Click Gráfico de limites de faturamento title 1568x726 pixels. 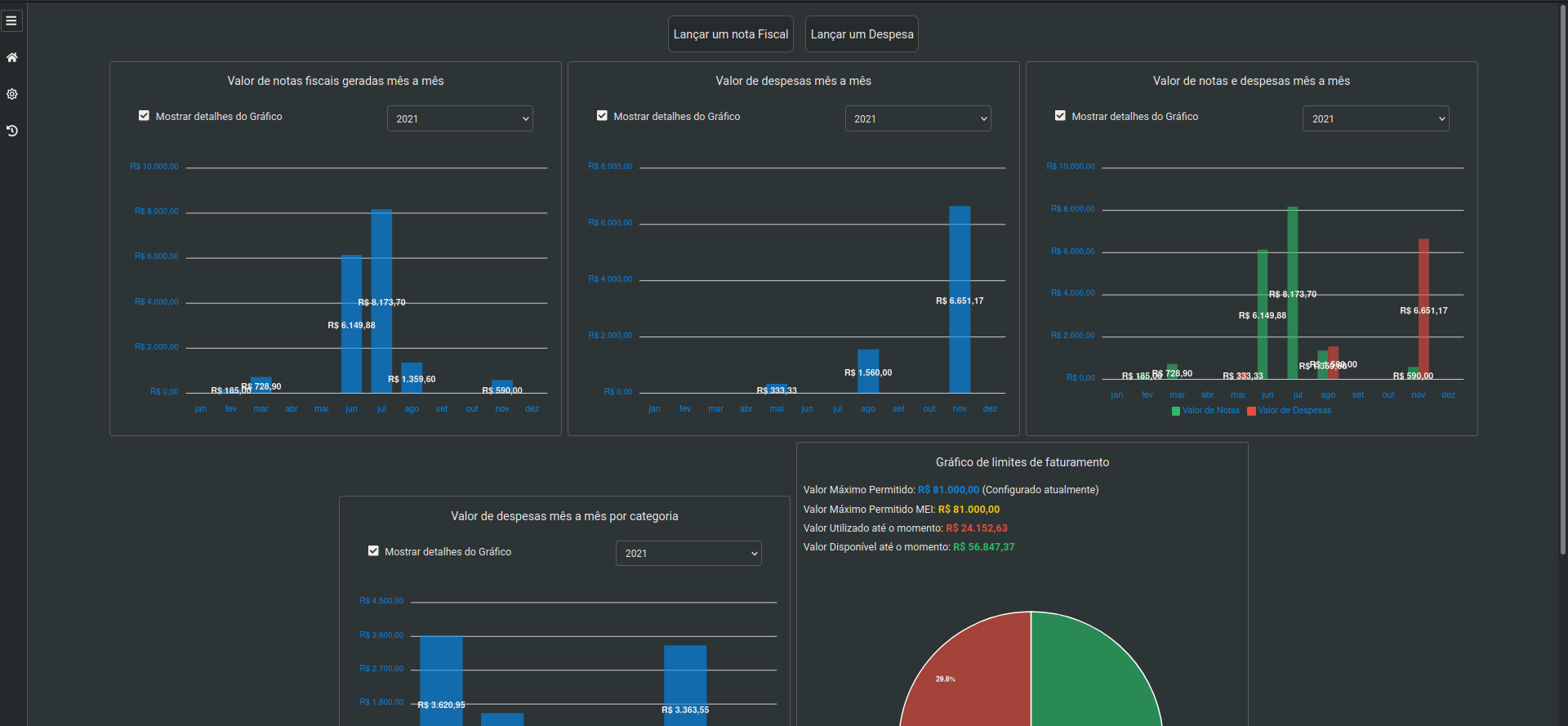pyautogui.click(x=1022, y=462)
